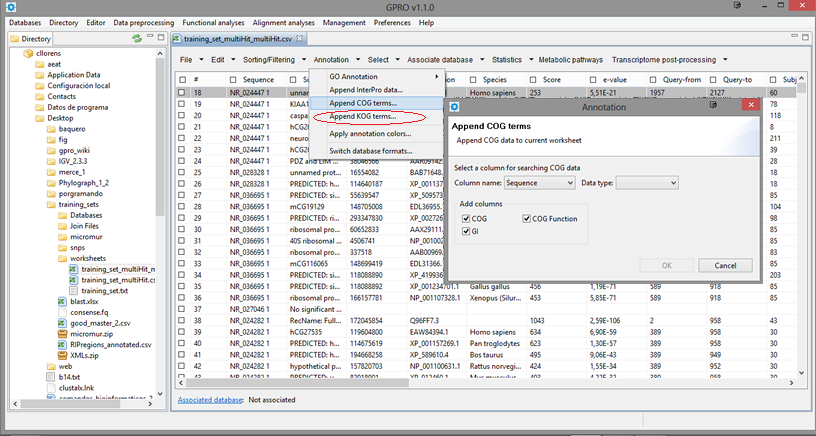This screenshot has width=816, height=436.
Task: Select the training_sets folder icon
Action: coord(50,204)
